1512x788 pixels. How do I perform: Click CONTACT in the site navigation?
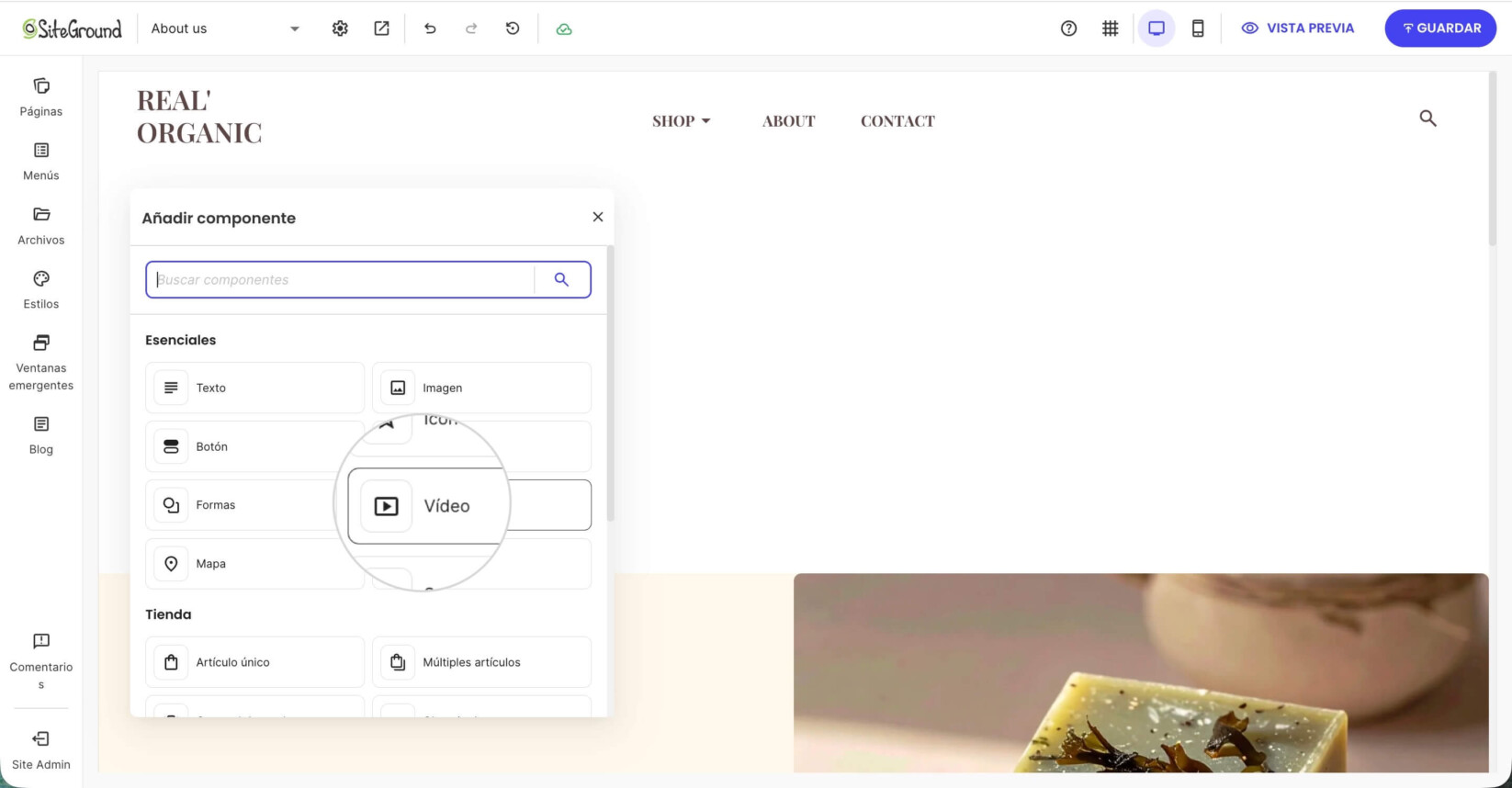point(897,121)
